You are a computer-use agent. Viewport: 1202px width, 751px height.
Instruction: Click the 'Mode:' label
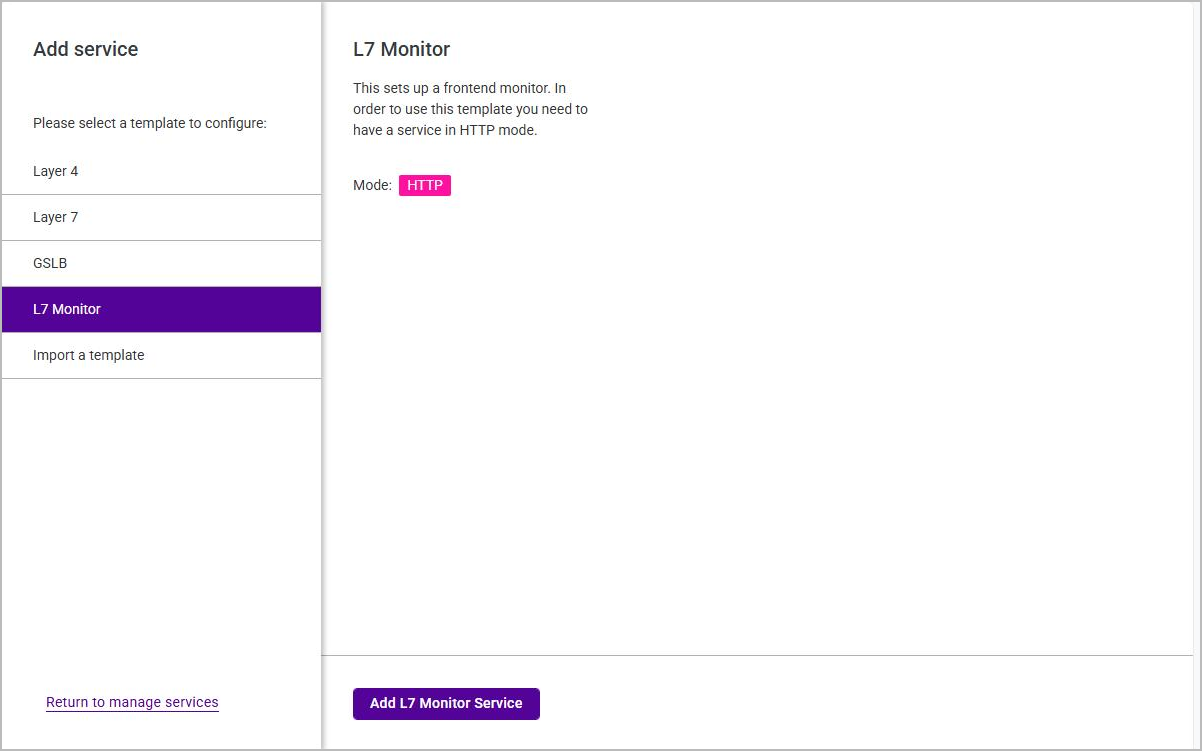click(x=372, y=185)
